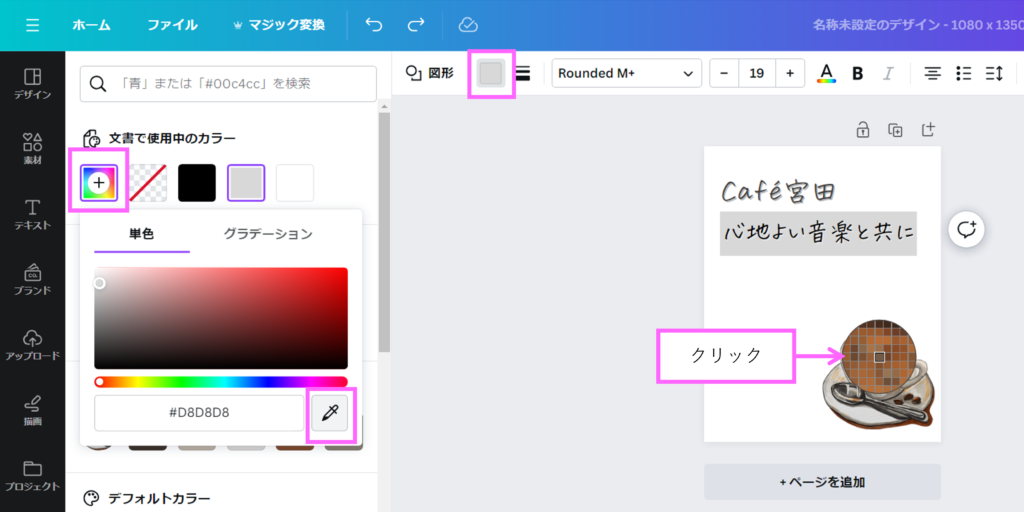Viewport: 1024px width, 512px height.
Task: Open the text alignment options
Action: click(932, 73)
